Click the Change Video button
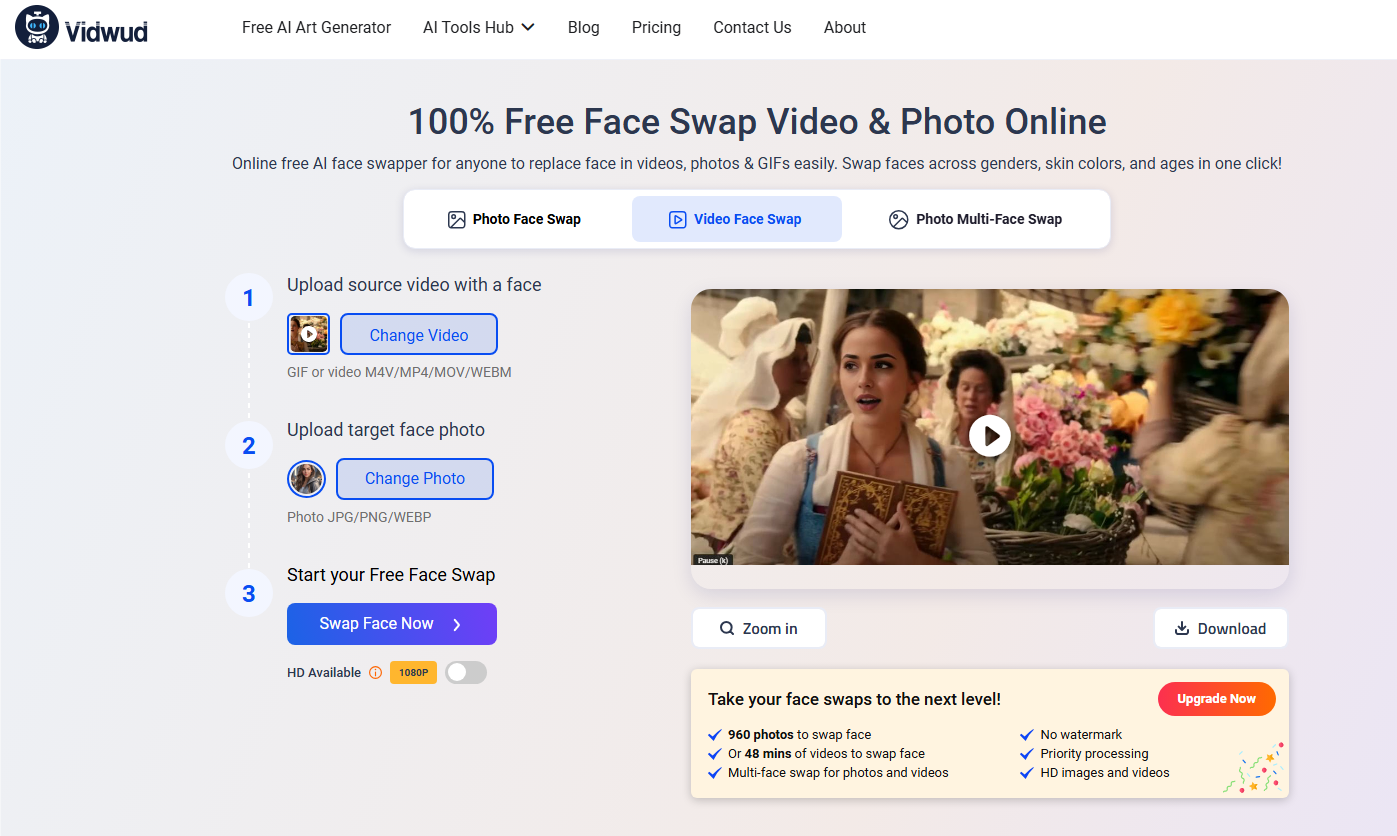Screen dimensions: 1397x836 [x=419, y=335]
